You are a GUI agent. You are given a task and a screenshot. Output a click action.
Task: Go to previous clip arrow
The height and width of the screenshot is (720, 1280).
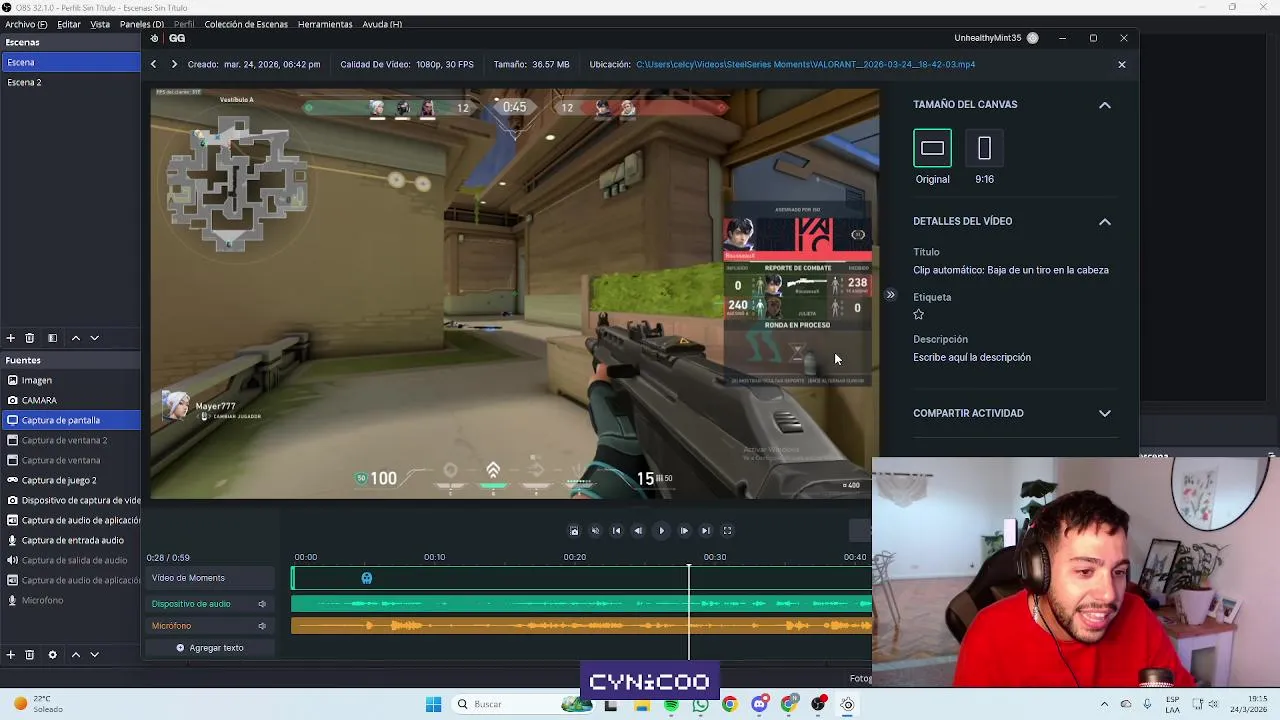tap(153, 64)
